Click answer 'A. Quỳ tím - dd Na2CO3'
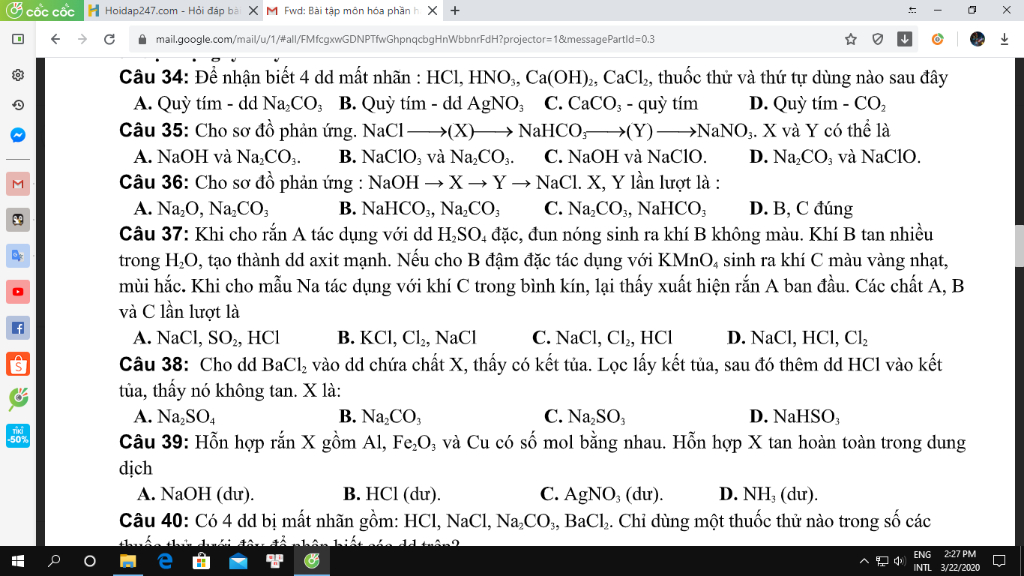 point(228,104)
